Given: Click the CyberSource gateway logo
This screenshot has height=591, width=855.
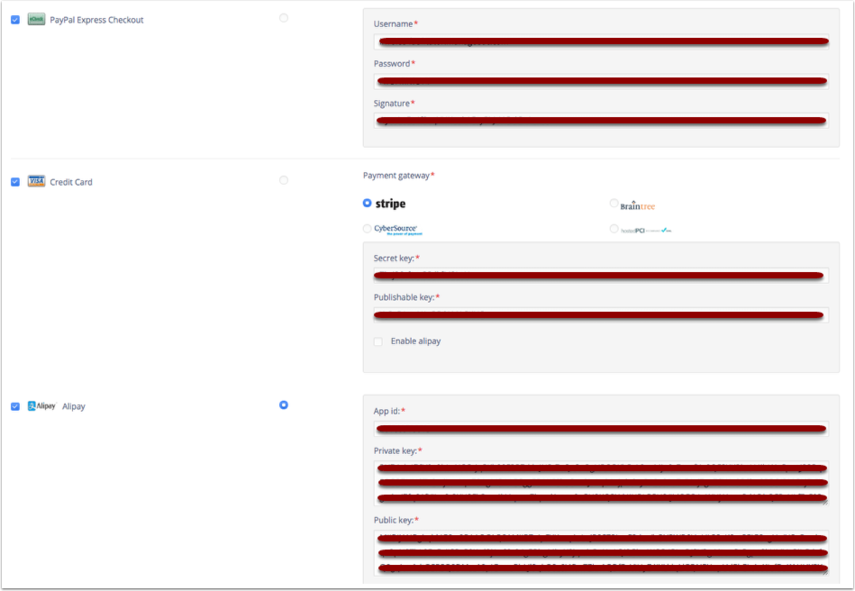Looking at the screenshot, I should tap(397, 229).
